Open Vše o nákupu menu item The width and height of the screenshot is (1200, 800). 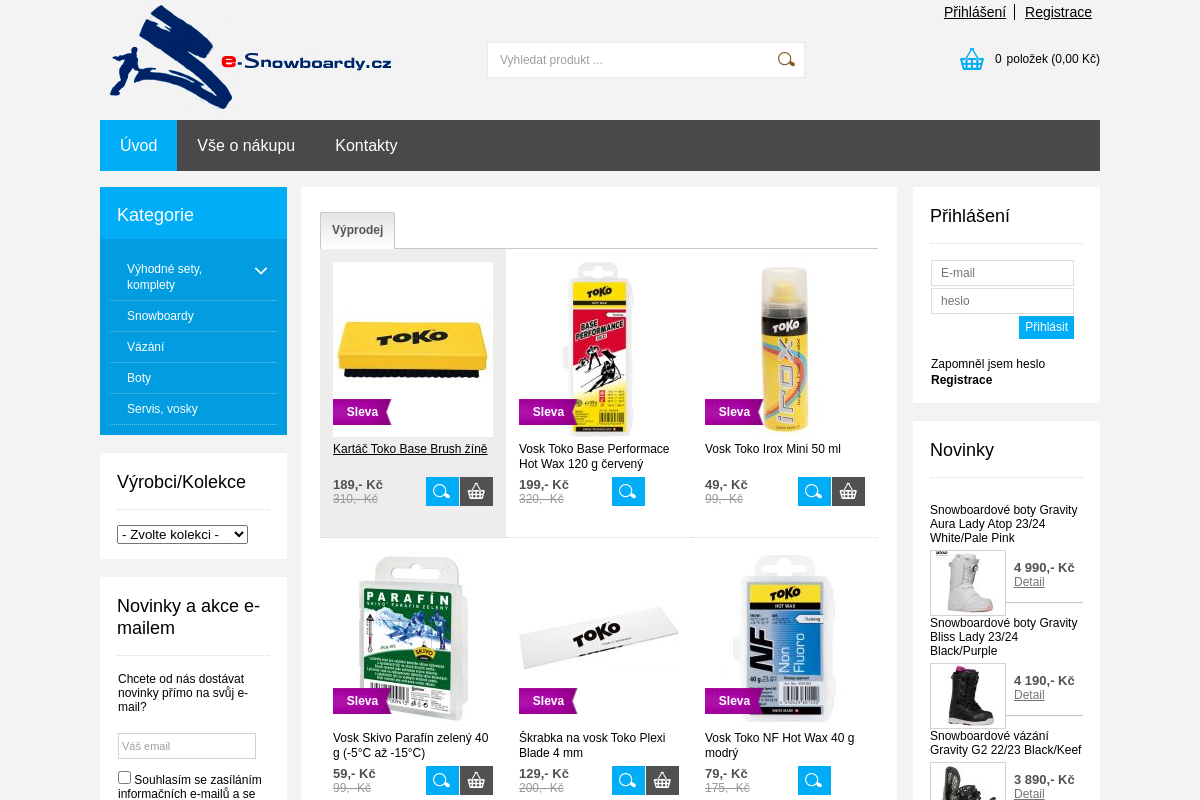246,146
